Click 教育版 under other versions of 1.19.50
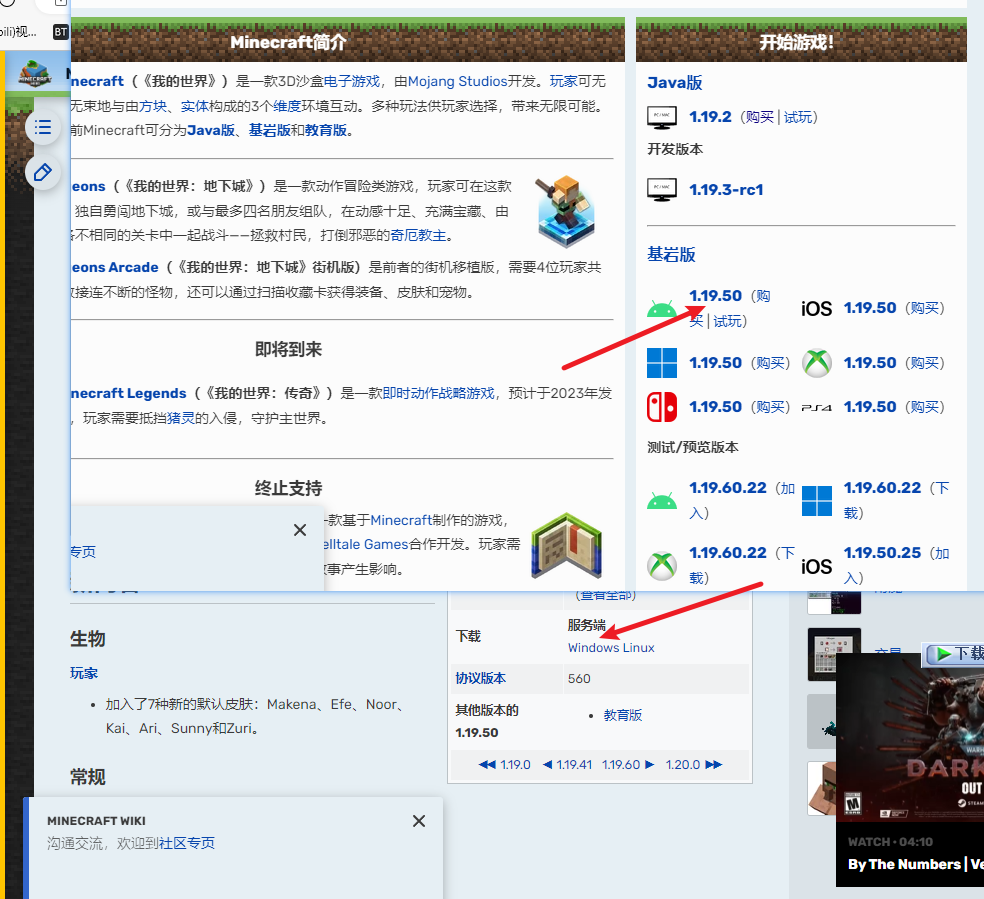 tap(623, 715)
